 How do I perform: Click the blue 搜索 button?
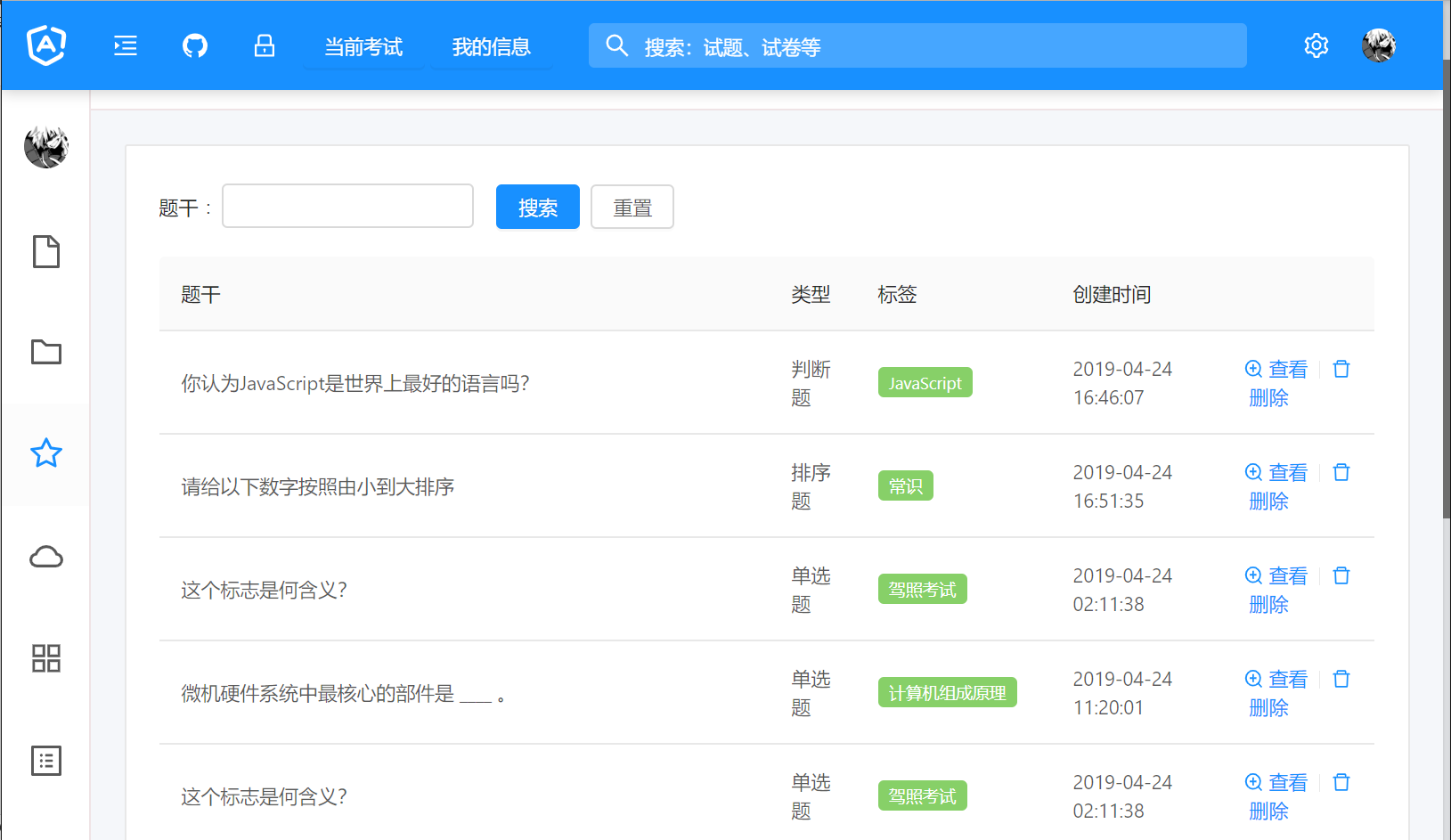pyautogui.click(x=537, y=208)
